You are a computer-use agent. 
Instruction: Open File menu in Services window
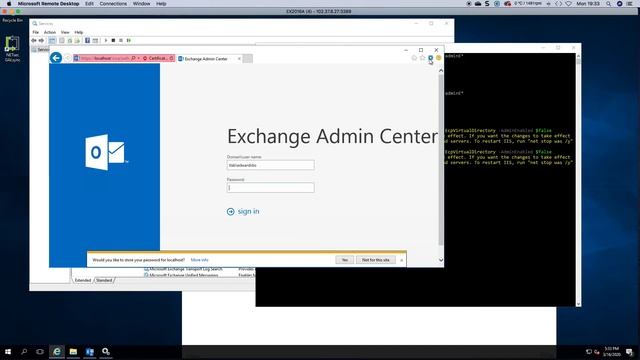click(x=36, y=32)
